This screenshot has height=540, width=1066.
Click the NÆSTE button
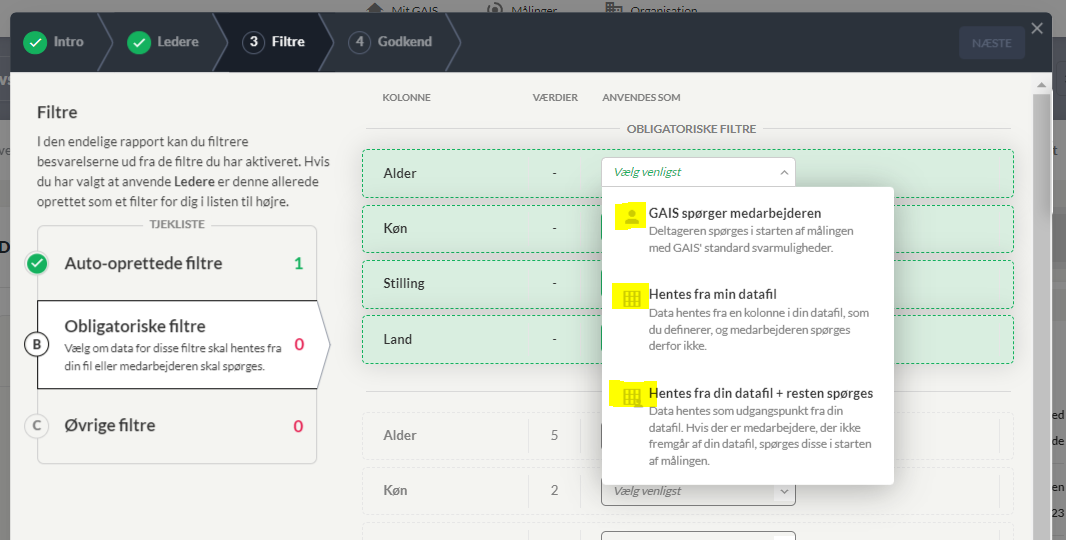point(991,43)
